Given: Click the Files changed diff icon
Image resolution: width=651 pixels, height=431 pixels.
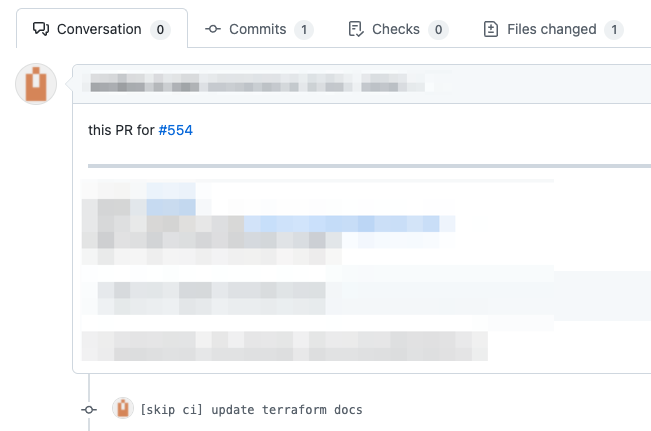Looking at the screenshot, I should click(x=491, y=29).
